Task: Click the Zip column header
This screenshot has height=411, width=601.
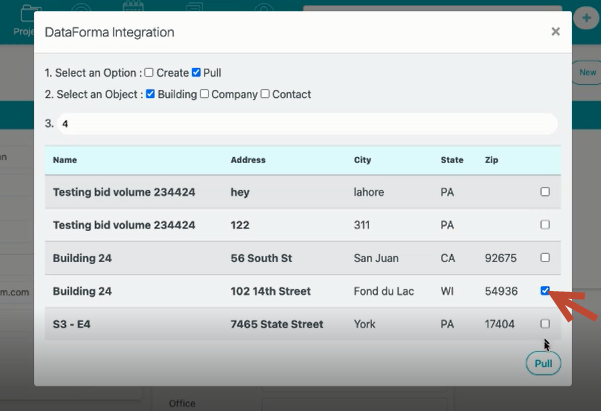Action: tap(491, 160)
